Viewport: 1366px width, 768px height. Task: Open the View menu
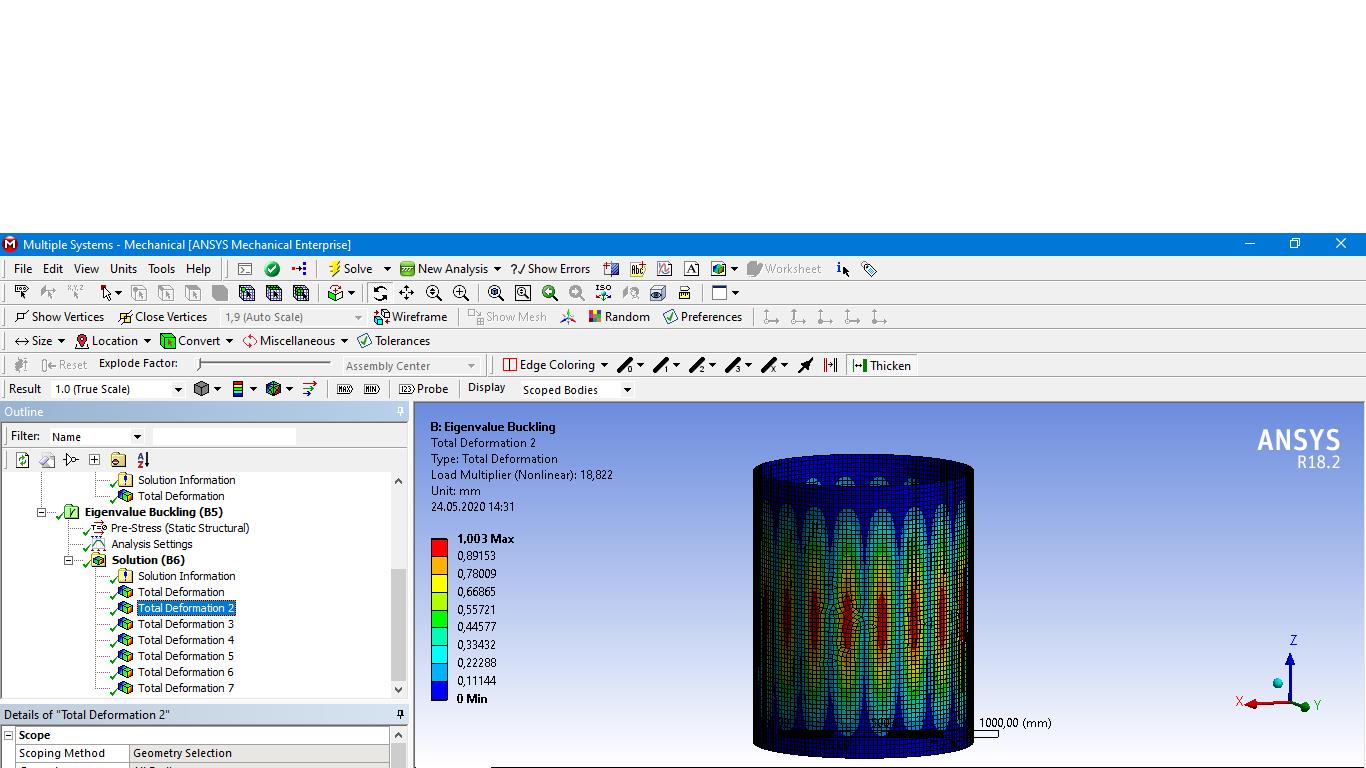coord(86,269)
